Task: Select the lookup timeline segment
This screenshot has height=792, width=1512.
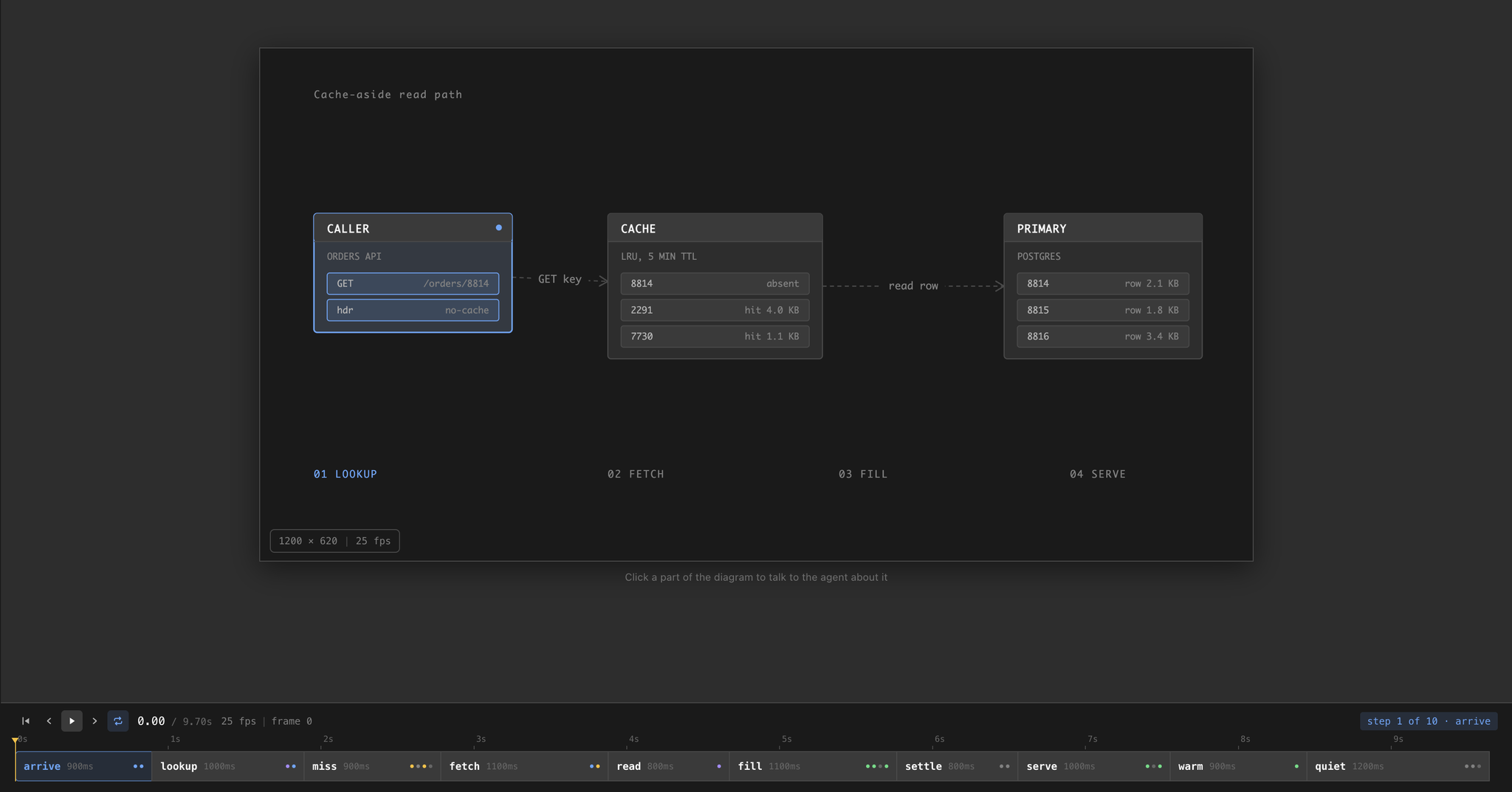Action: pyautogui.click(x=228, y=766)
